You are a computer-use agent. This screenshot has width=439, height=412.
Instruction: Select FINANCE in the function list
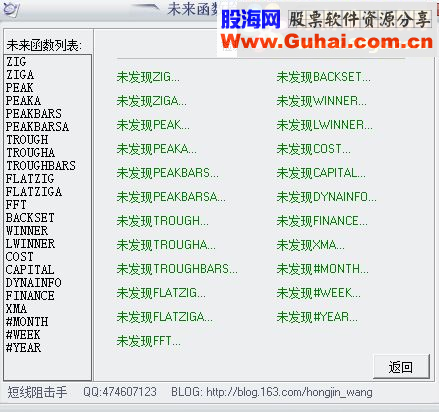30,296
